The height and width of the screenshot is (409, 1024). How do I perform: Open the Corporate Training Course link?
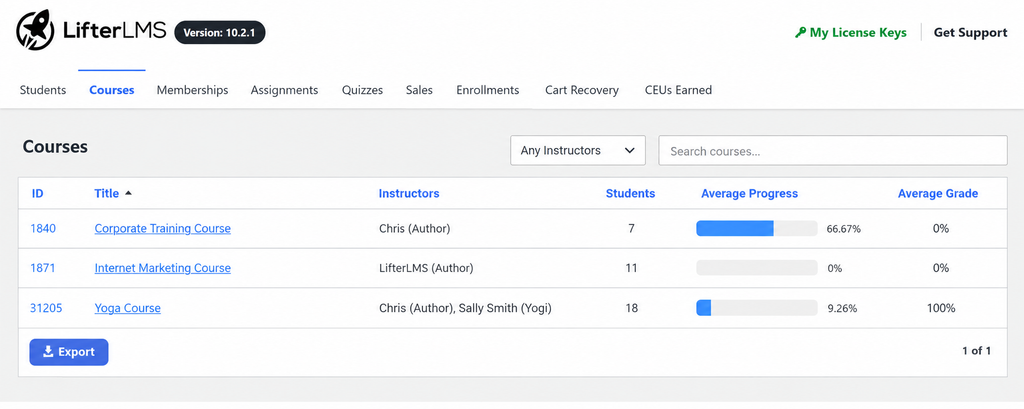point(163,229)
